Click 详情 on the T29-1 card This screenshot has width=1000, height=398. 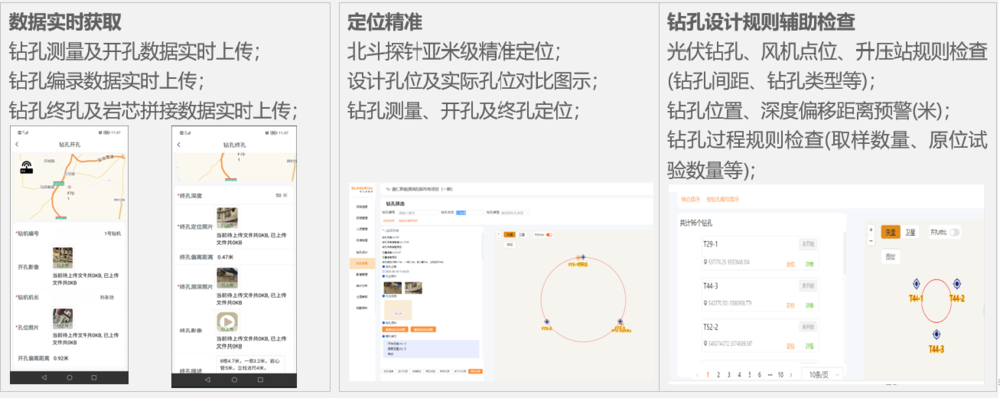(x=810, y=265)
